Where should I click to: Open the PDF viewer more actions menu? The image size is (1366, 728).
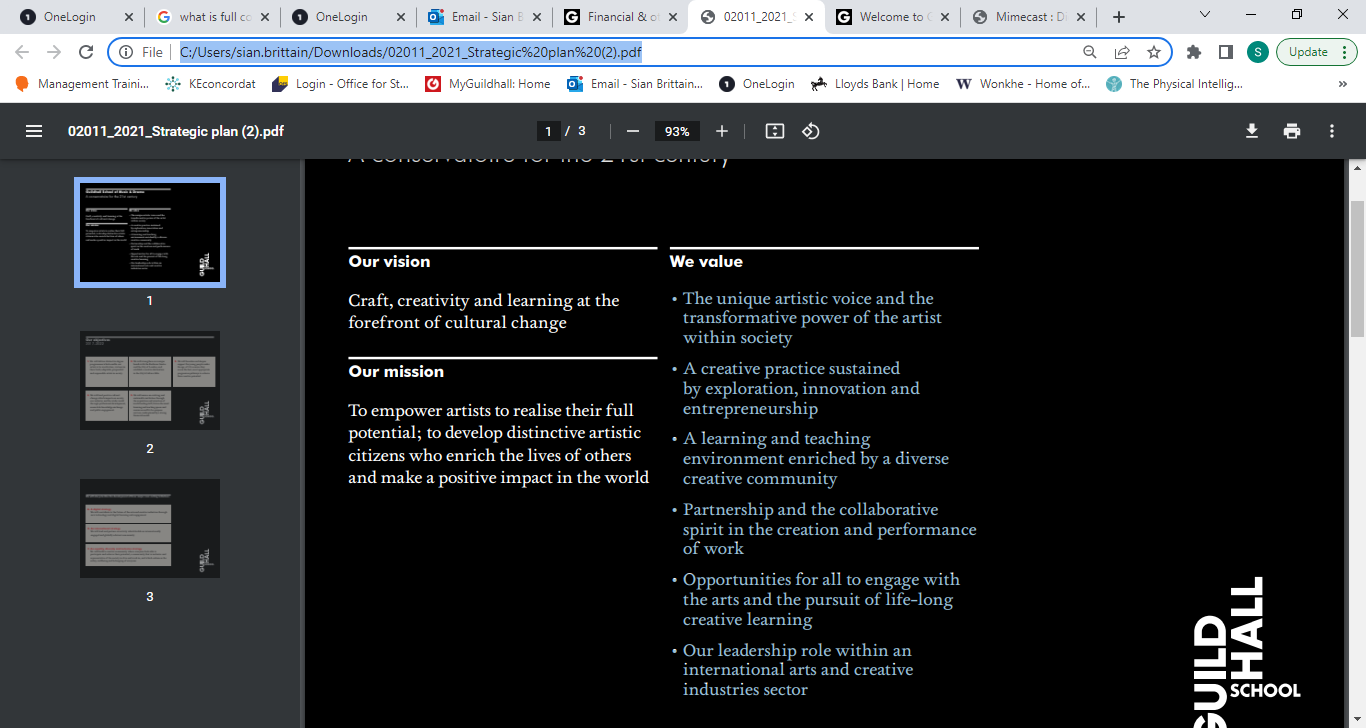(1332, 131)
